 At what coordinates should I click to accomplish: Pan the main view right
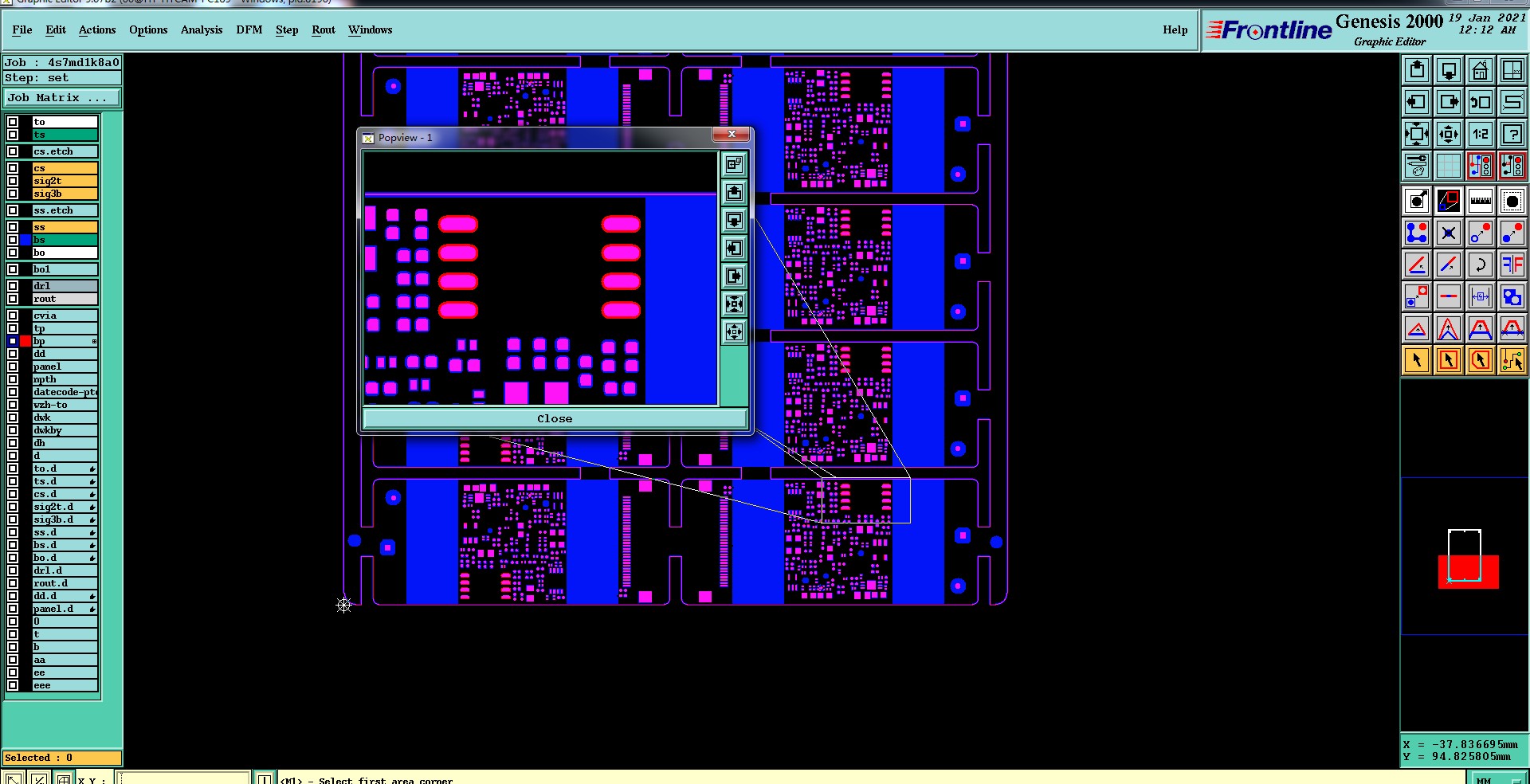1449,102
